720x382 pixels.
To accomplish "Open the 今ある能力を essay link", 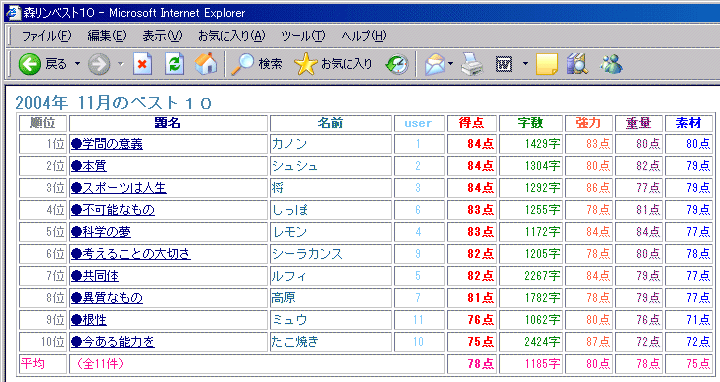I will pyautogui.click(x=112, y=342).
